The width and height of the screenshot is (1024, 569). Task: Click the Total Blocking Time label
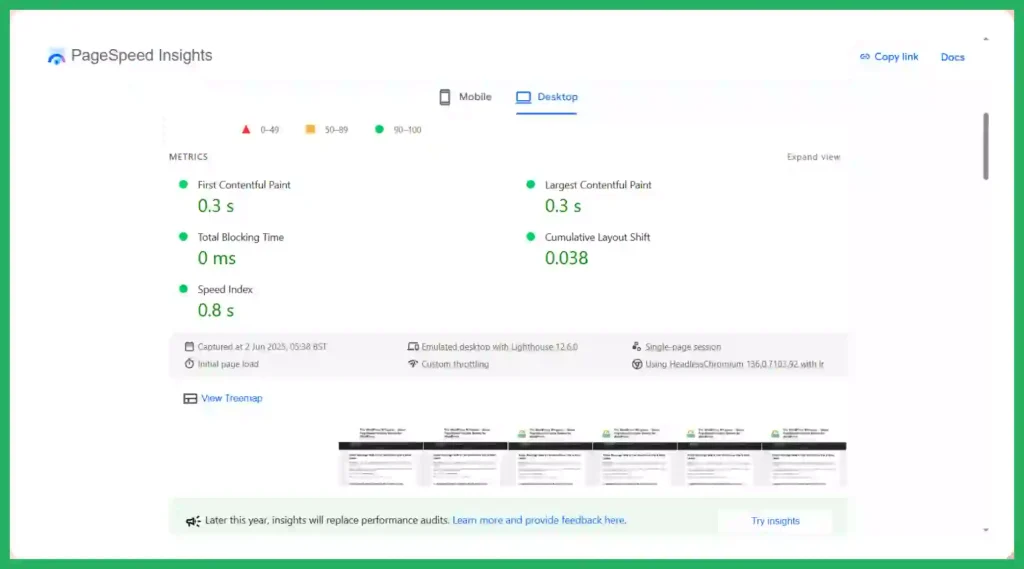point(241,237)
